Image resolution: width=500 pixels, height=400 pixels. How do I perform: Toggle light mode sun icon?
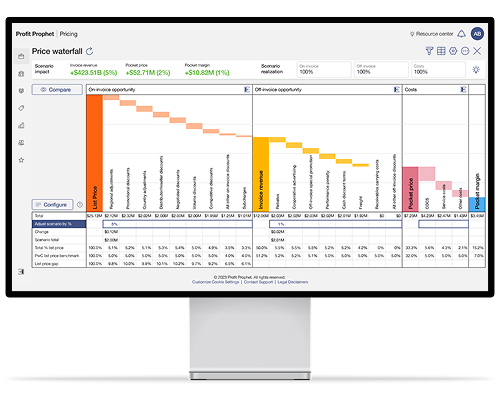click(x=476, y=70)
